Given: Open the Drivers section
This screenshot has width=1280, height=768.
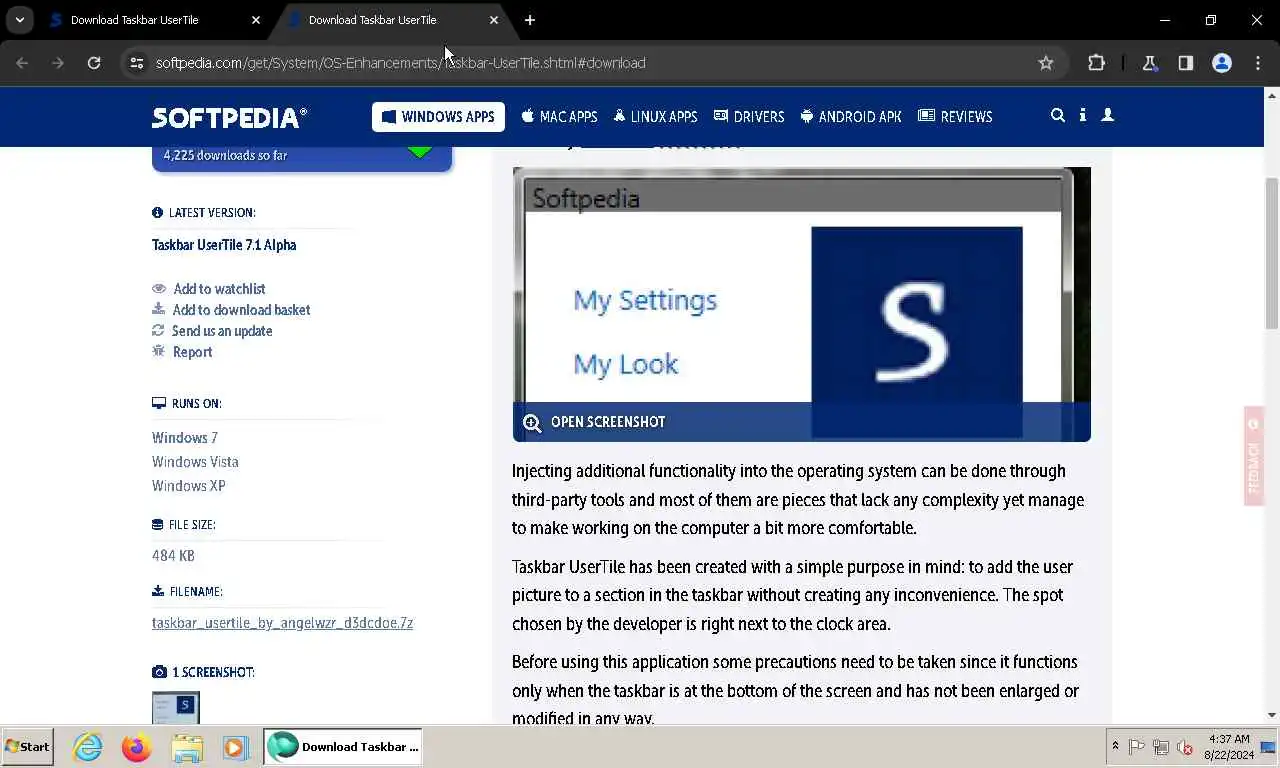Looking at the screenshot, I should tap(749, 117).
